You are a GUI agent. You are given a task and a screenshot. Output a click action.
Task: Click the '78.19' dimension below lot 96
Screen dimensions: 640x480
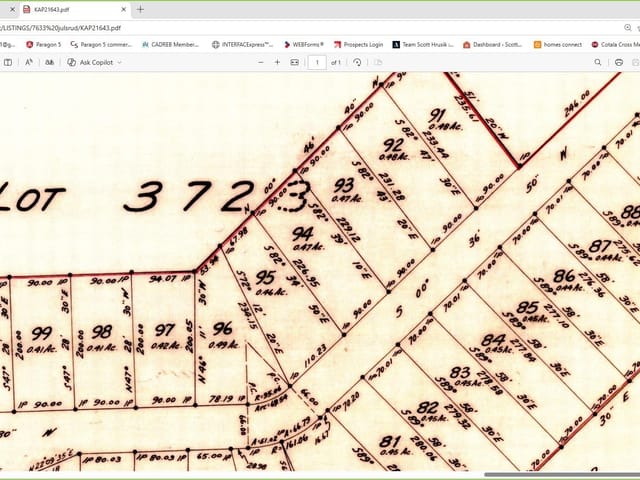pos(221,398)
